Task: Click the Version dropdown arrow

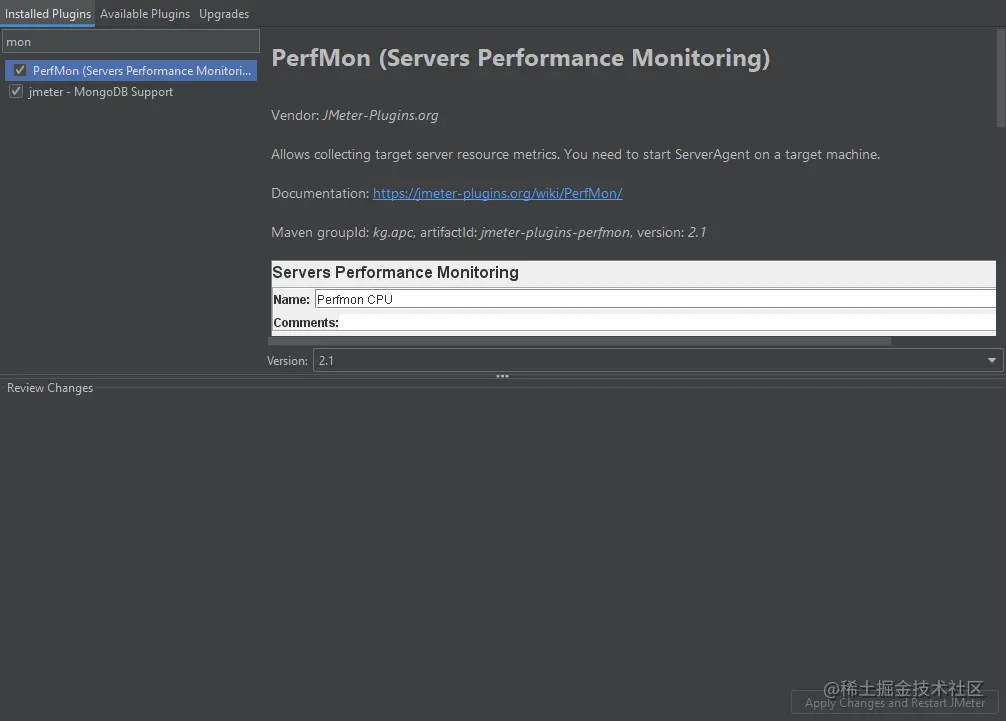Action: point(991,360)
